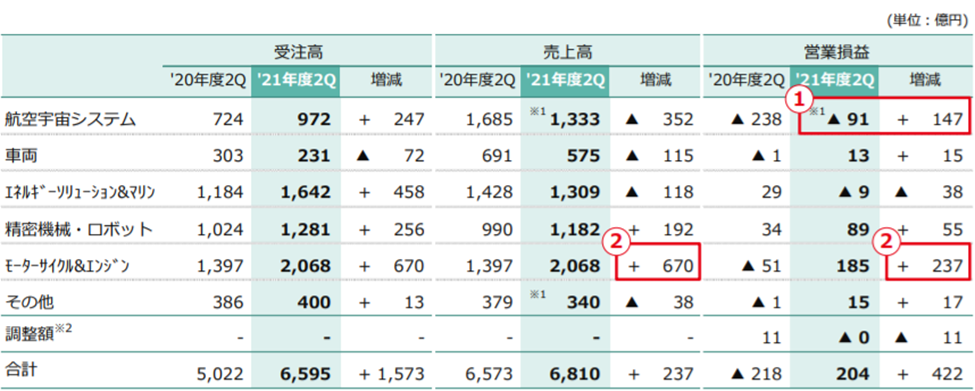Screen dimensions: 975x391
Task: Select the bold 575 cell
Action: coord(583,156)
